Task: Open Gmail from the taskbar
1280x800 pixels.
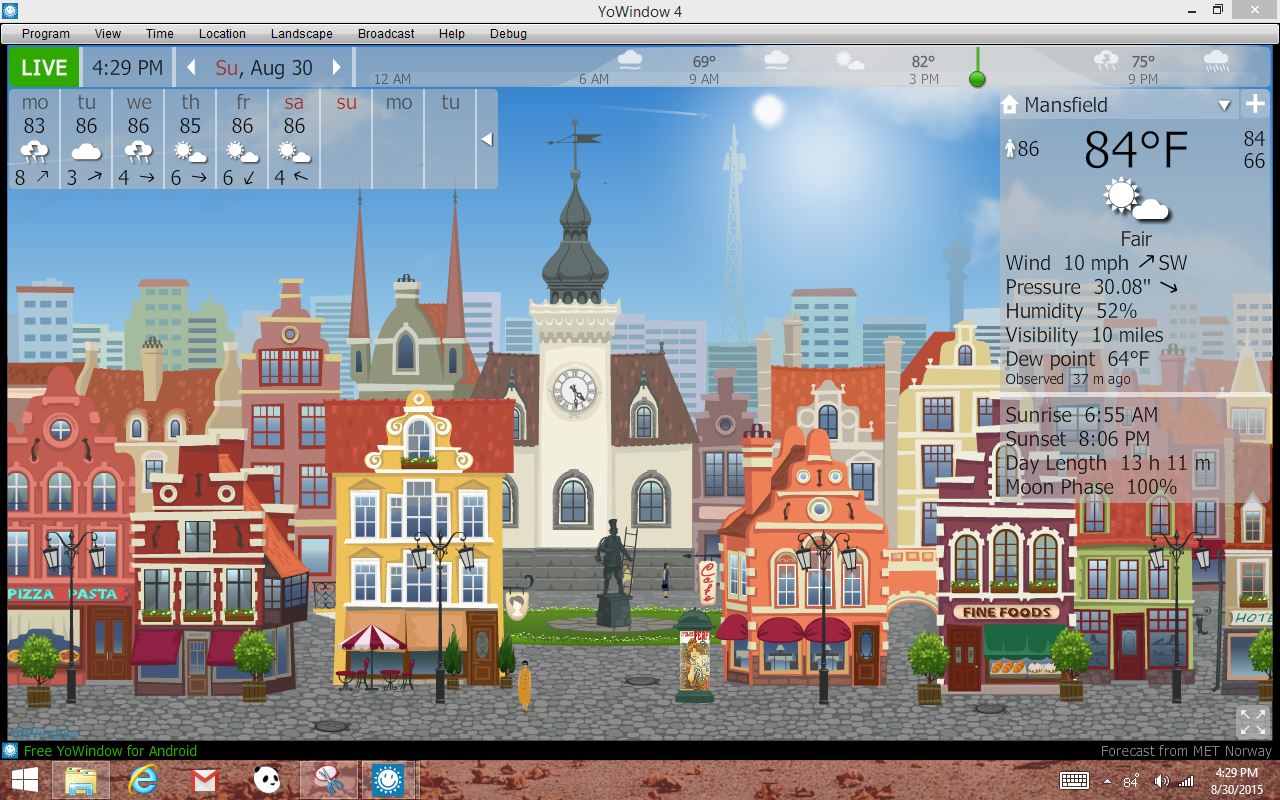Action: (x=204, y=779)
